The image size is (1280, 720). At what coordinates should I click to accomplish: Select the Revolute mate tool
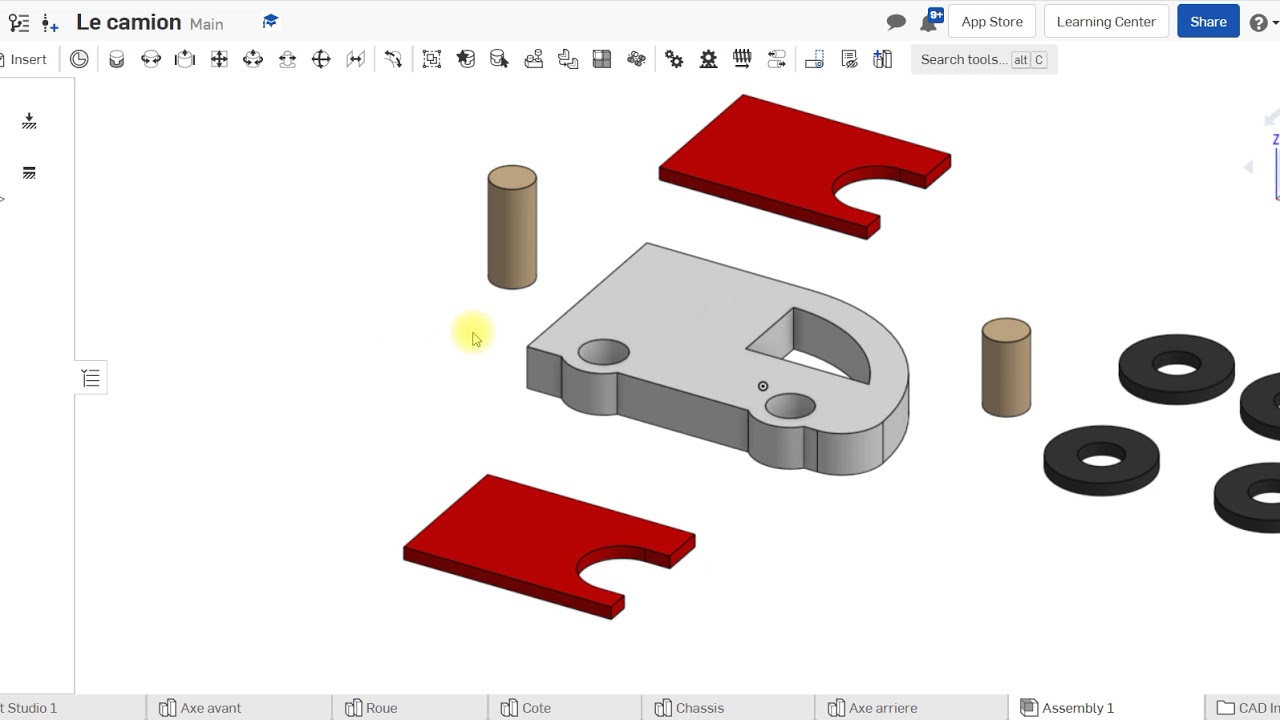(151, 59)
